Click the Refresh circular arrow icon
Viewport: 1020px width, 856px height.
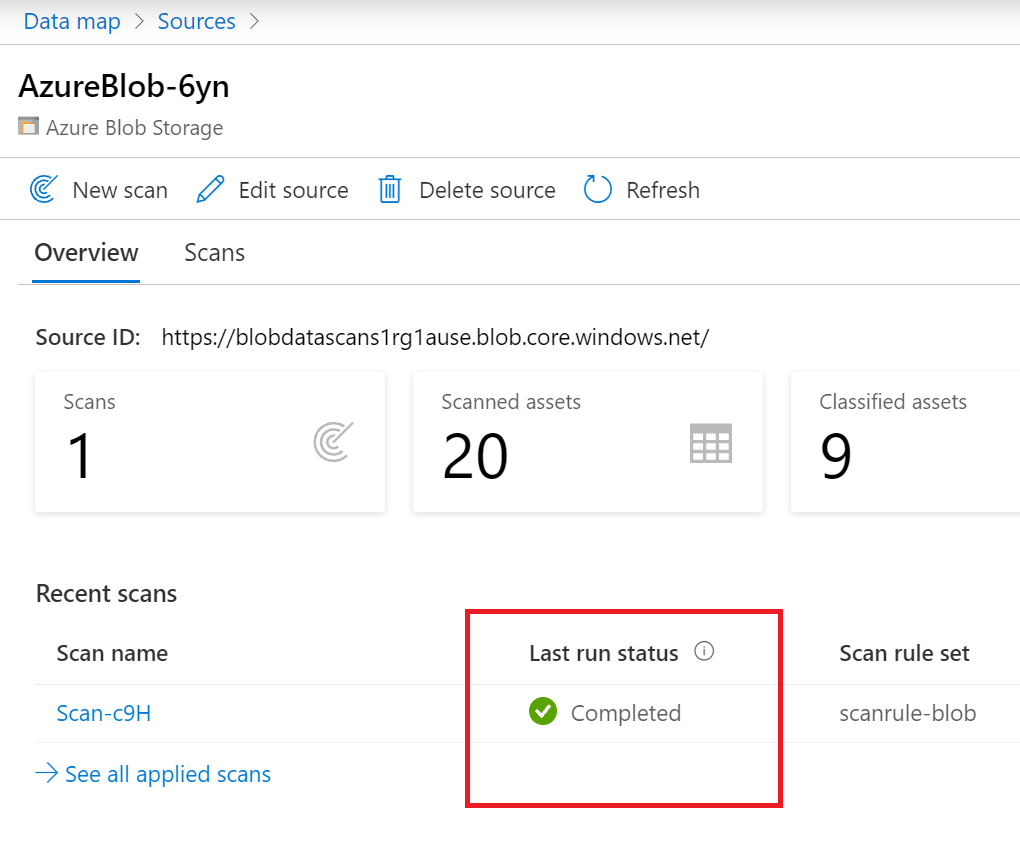tap(597, 189)
